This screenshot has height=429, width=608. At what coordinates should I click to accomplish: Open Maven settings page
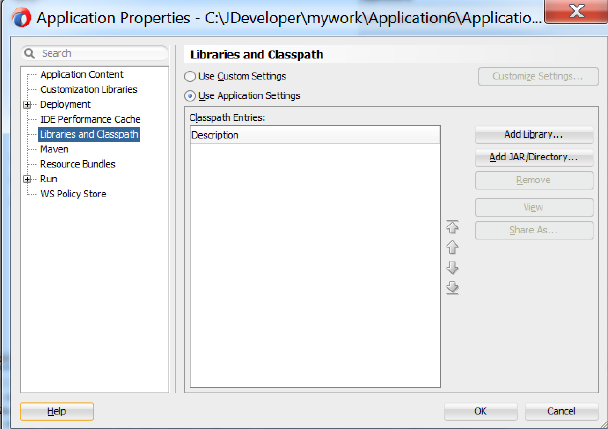click(x=54, y=149)
